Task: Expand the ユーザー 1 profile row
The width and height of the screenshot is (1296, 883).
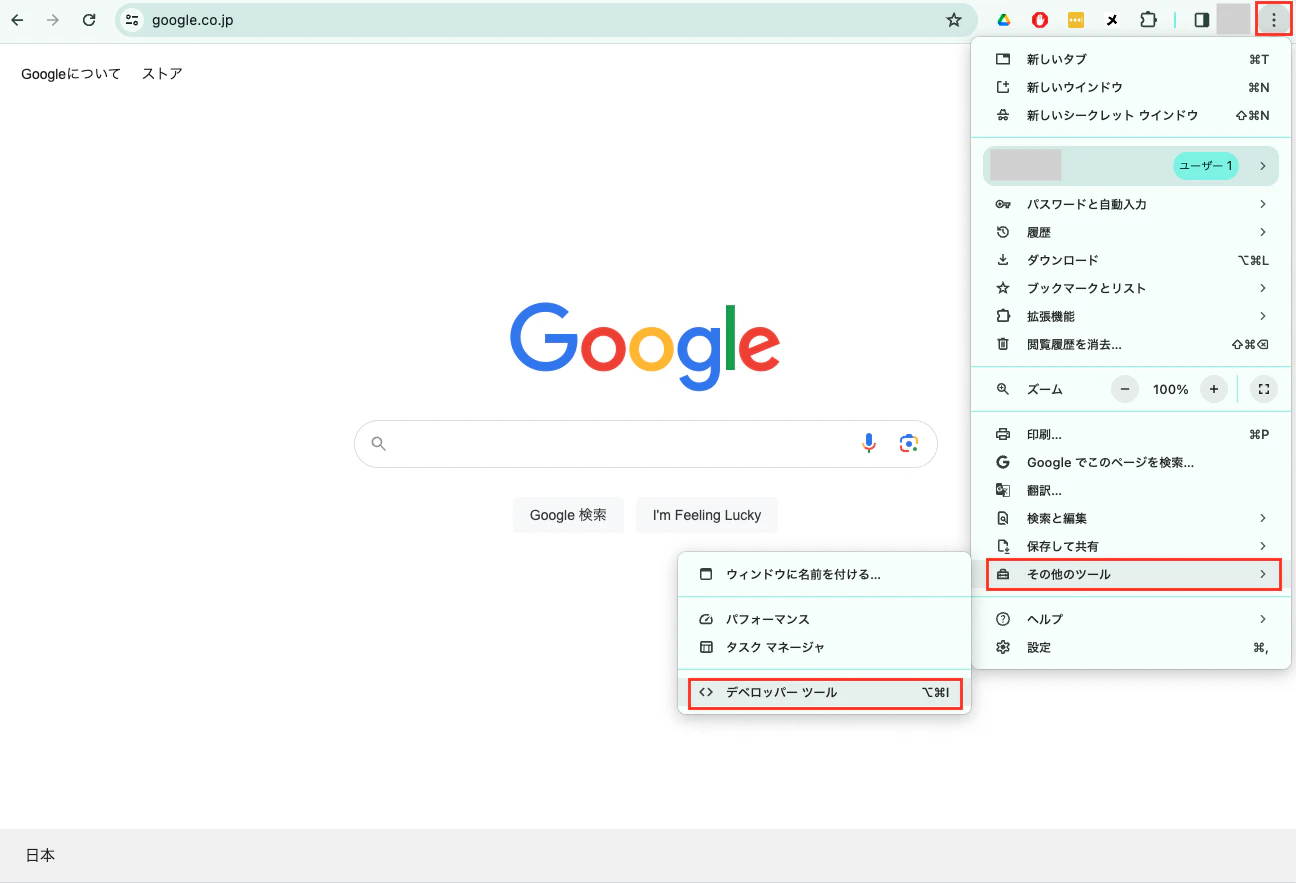Action: [x=1131, y=166]
